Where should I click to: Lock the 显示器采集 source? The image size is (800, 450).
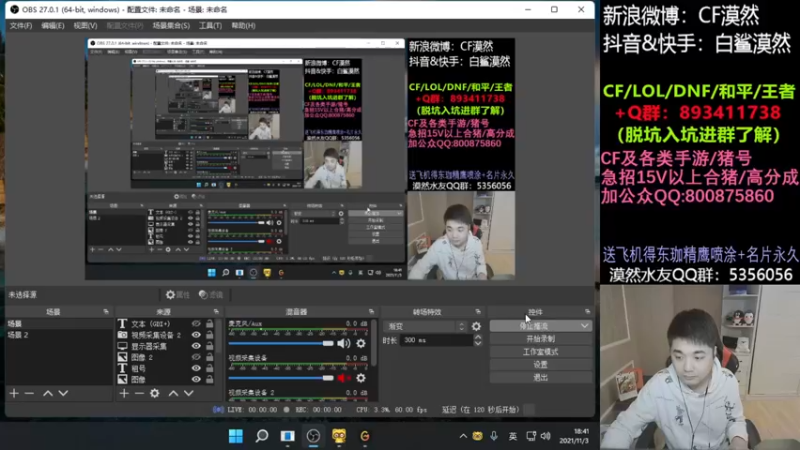[210, 346]
